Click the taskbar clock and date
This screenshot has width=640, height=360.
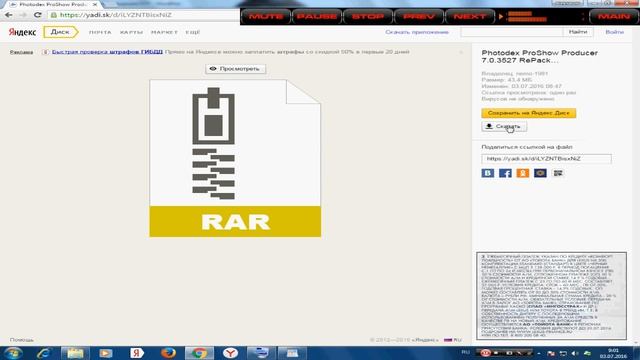click(x=613, y=353)
